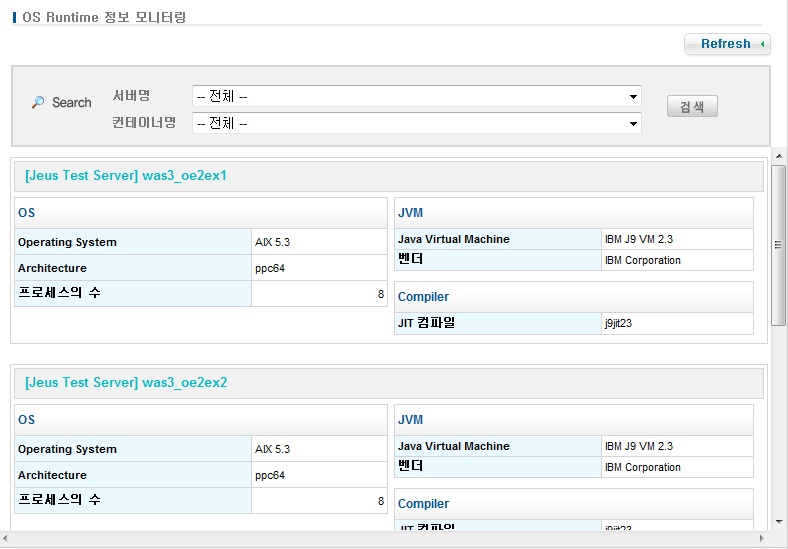Click the vertical scrollbar up arrow
The height and width of the screenshot is (549, 788).
(778, 157)
